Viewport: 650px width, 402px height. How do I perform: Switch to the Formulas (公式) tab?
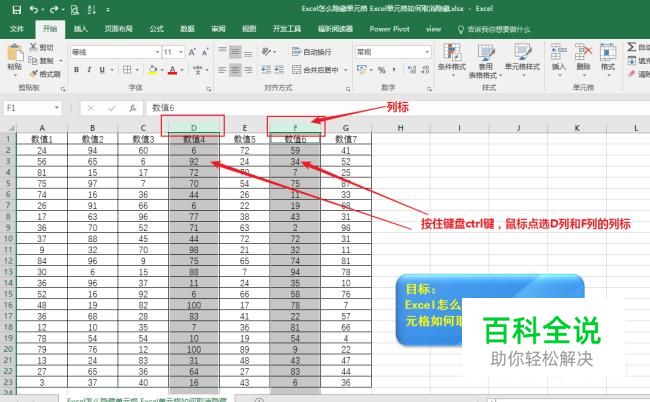pyautogui.click(x=156, y=29)
